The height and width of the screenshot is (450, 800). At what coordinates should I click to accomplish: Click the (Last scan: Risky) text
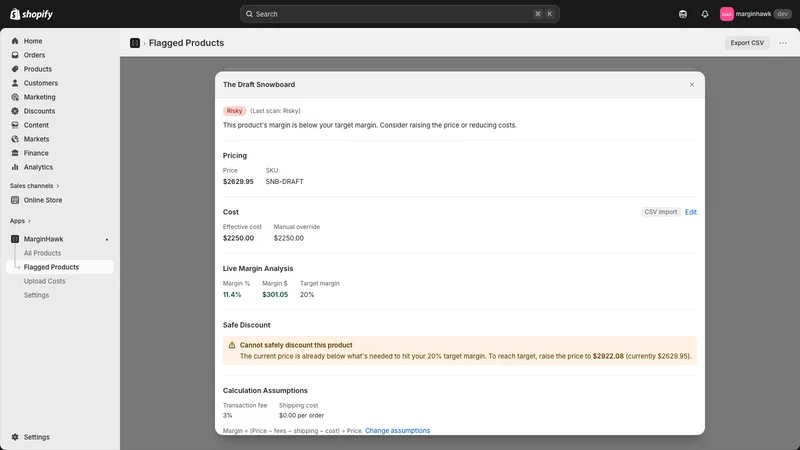(x=275, y=111)
